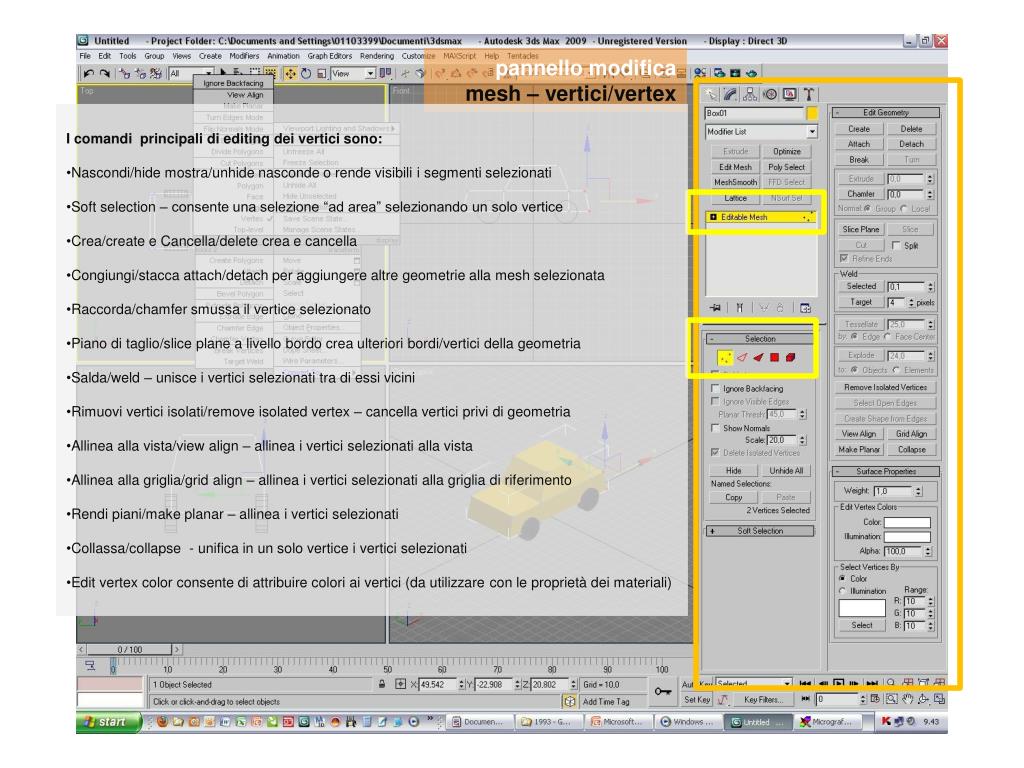Expand the Soft Selection rollout
The height and width of the screenshot is (768, 1024).
click(760, 531)
